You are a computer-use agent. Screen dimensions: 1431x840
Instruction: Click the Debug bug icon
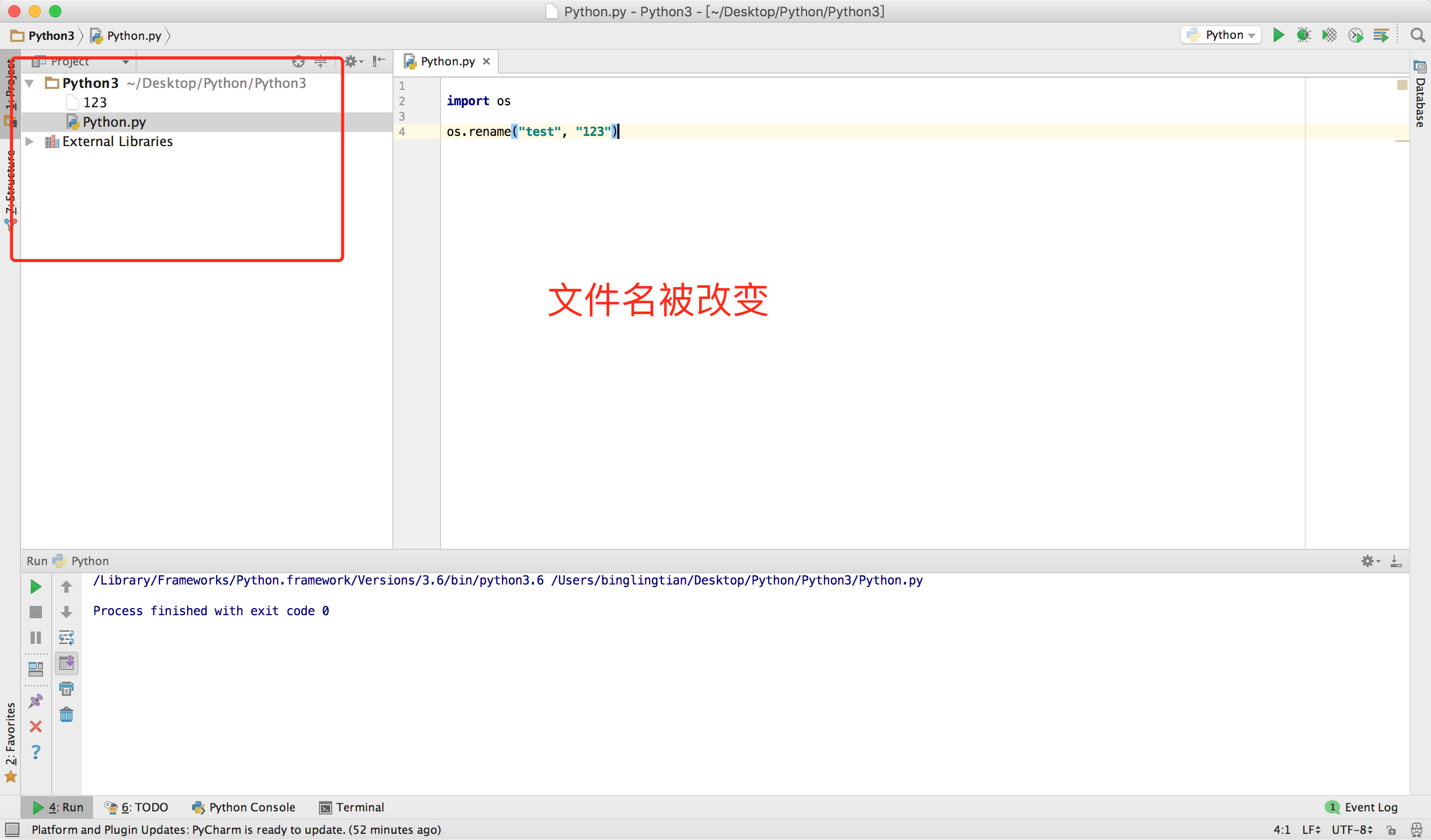(x=1304, y=35)
